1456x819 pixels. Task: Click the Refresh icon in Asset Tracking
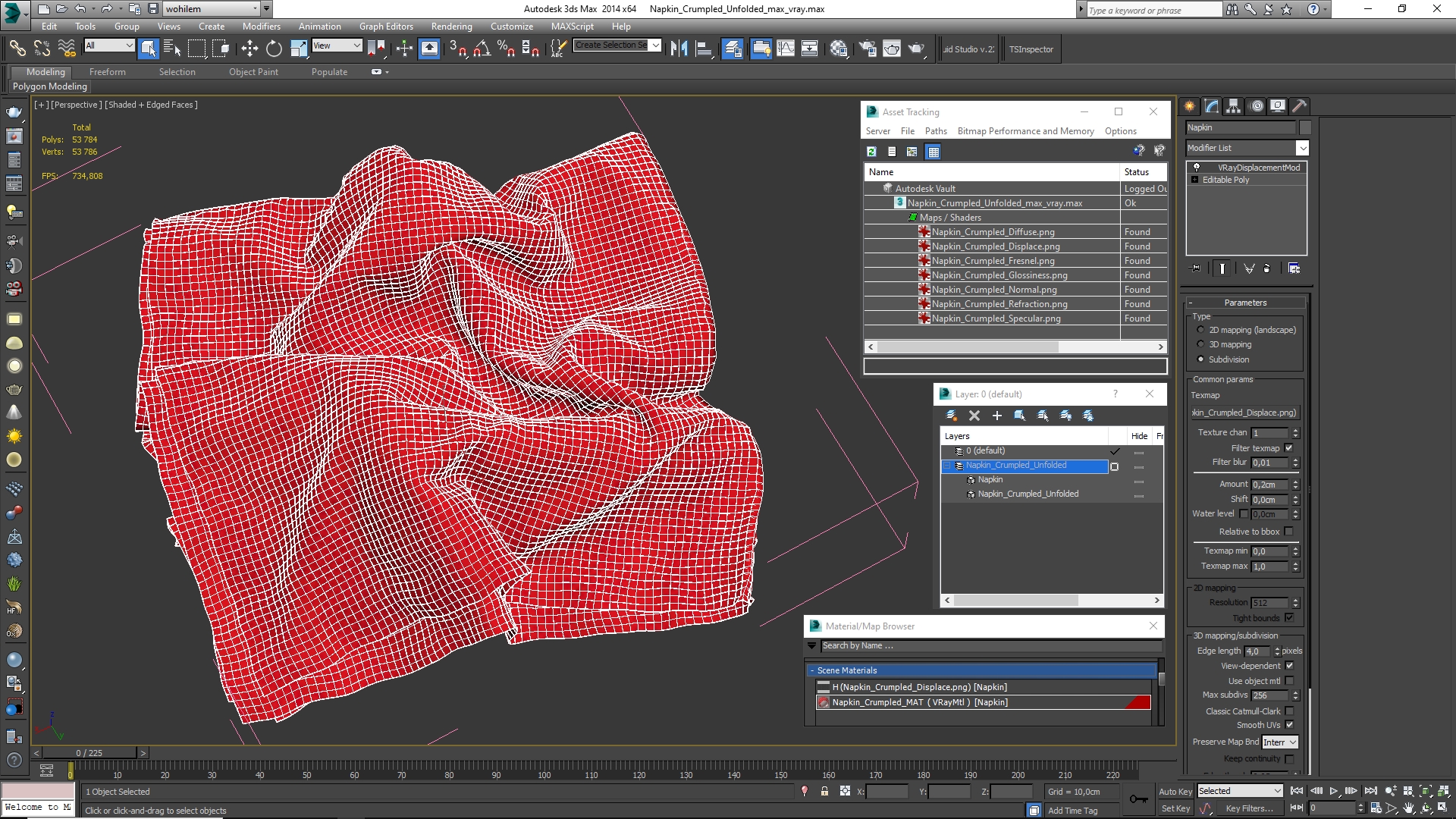coord(871,152)
